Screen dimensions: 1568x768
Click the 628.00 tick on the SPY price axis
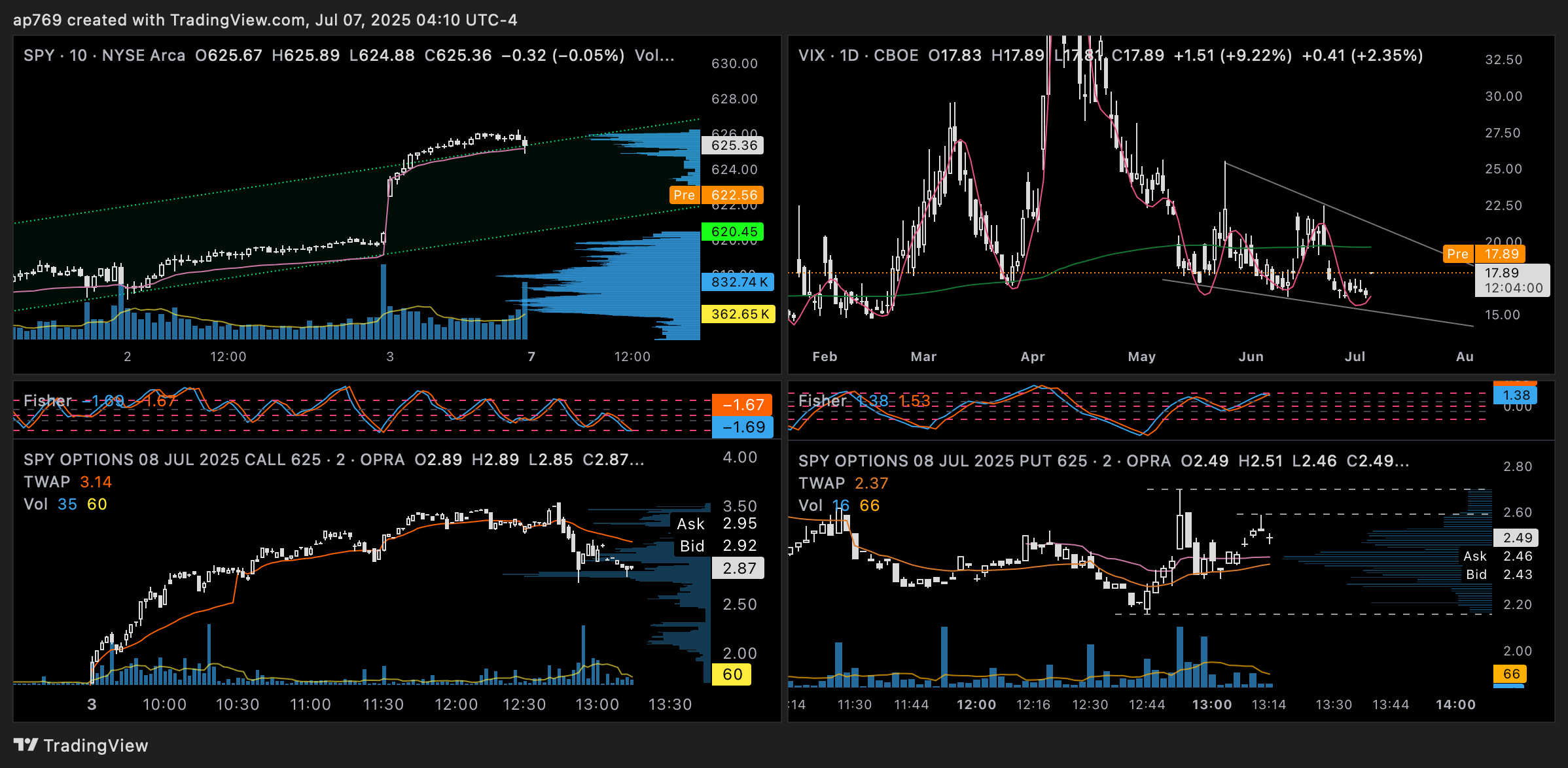tap(734, 99)
